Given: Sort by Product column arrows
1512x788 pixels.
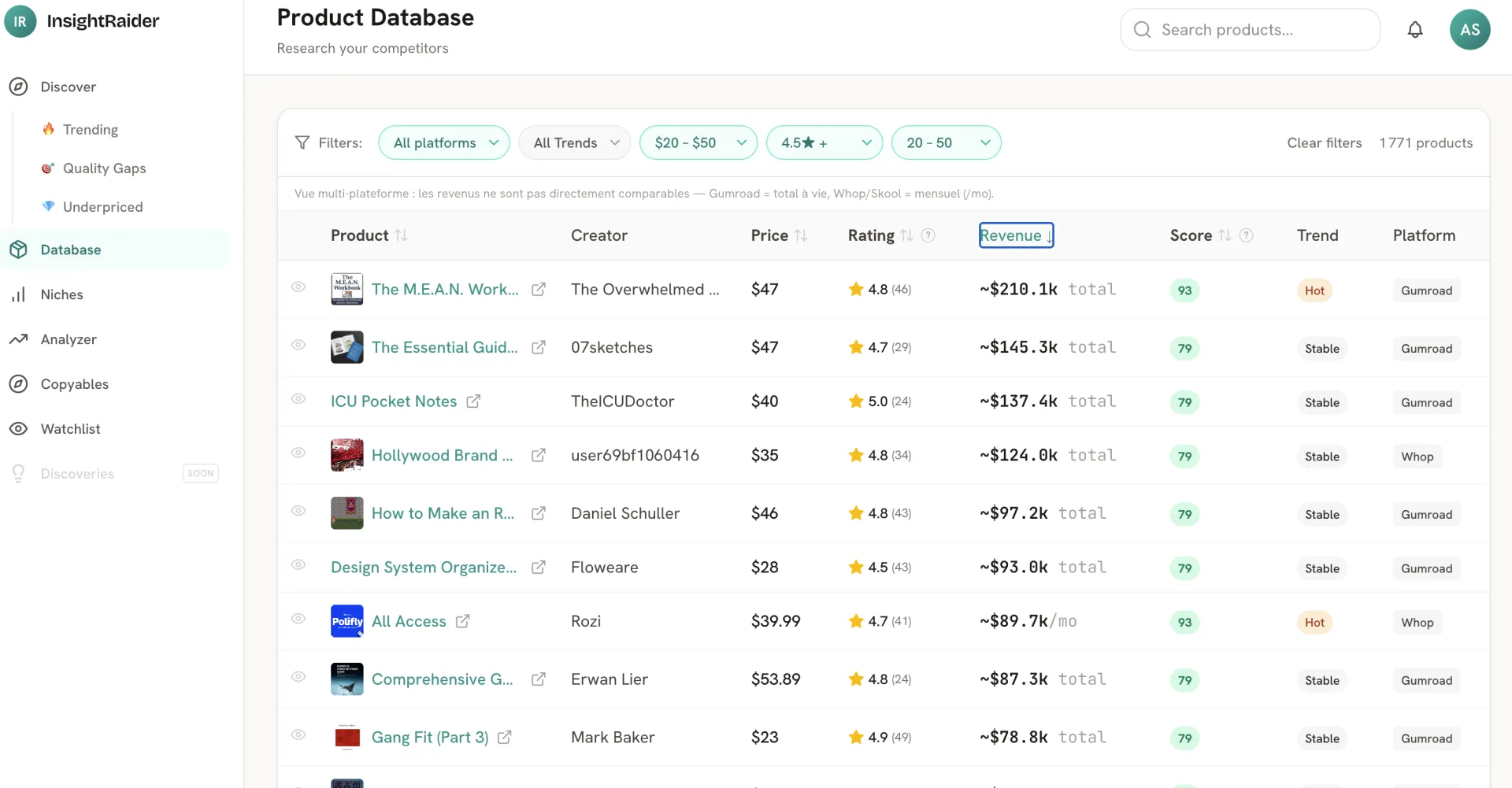Looking at the screenshot, I should [402, 235].
